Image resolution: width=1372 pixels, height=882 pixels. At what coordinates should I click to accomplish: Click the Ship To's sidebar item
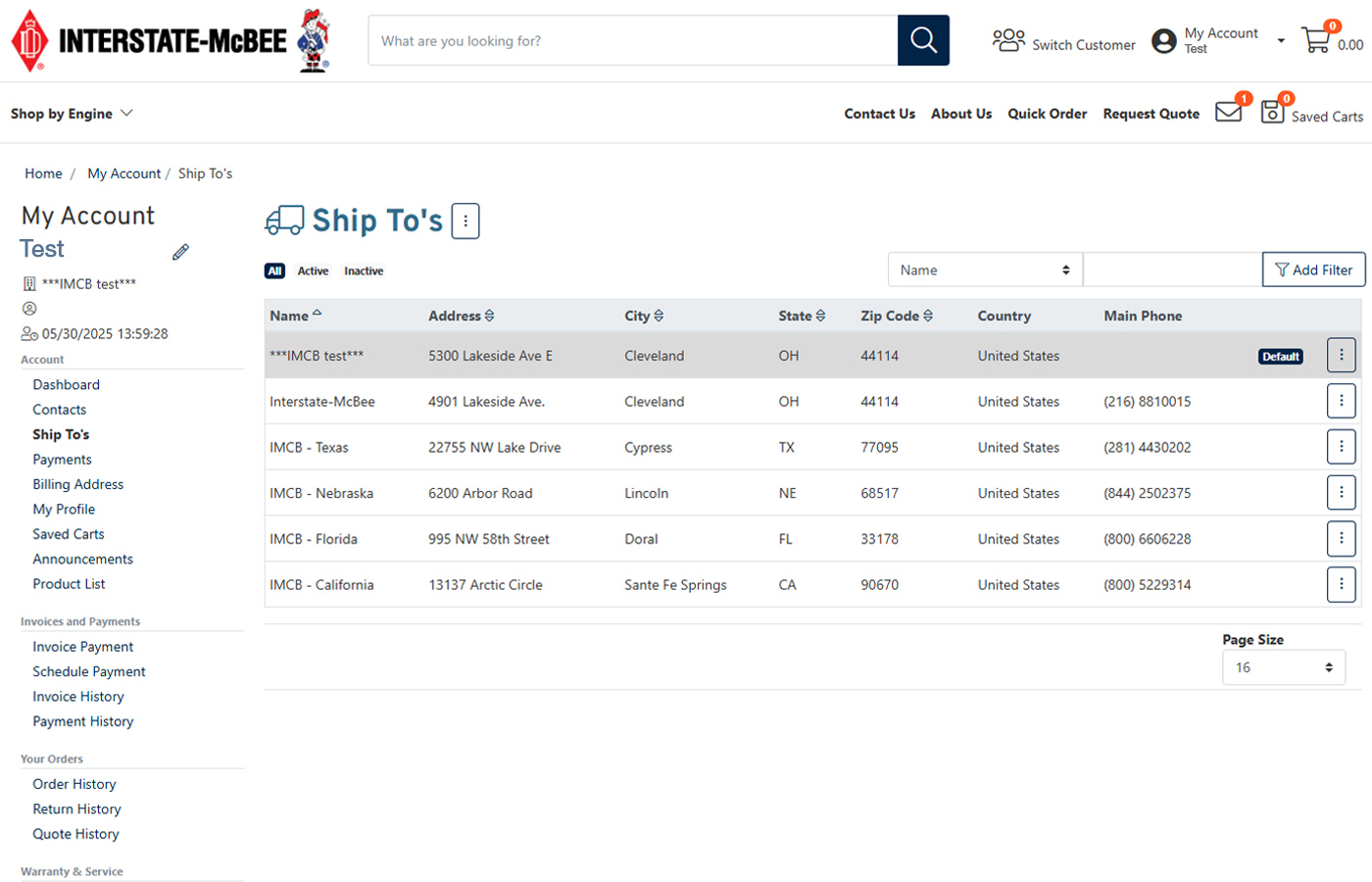[x=61, y=434]
